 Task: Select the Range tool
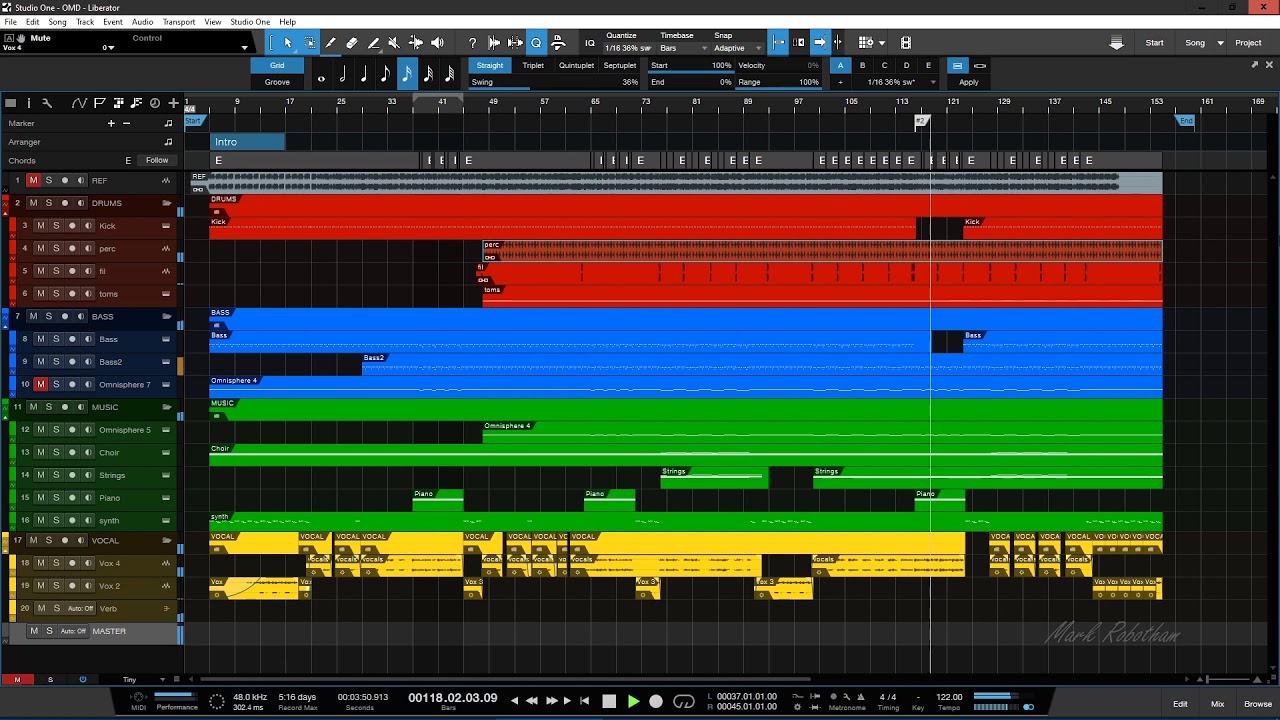[309, 43]
